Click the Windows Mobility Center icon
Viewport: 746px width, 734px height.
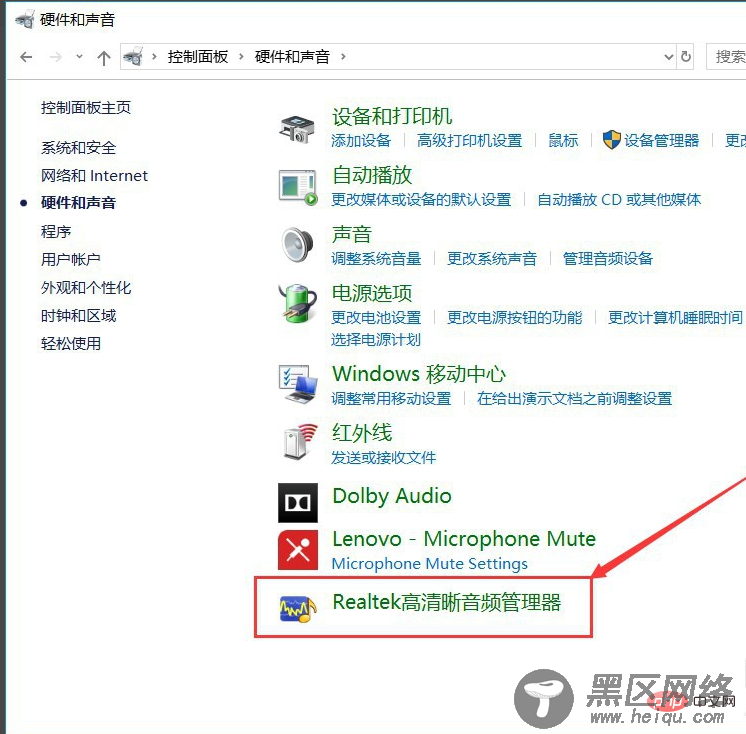click(x=298, y=384)
